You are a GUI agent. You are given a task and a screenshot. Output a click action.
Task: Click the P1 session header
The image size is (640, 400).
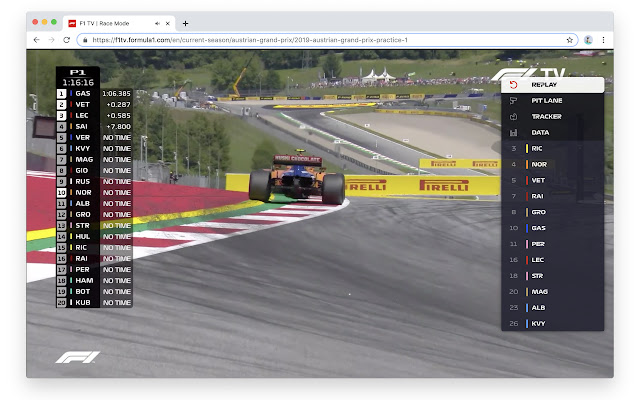coord(78,72)
